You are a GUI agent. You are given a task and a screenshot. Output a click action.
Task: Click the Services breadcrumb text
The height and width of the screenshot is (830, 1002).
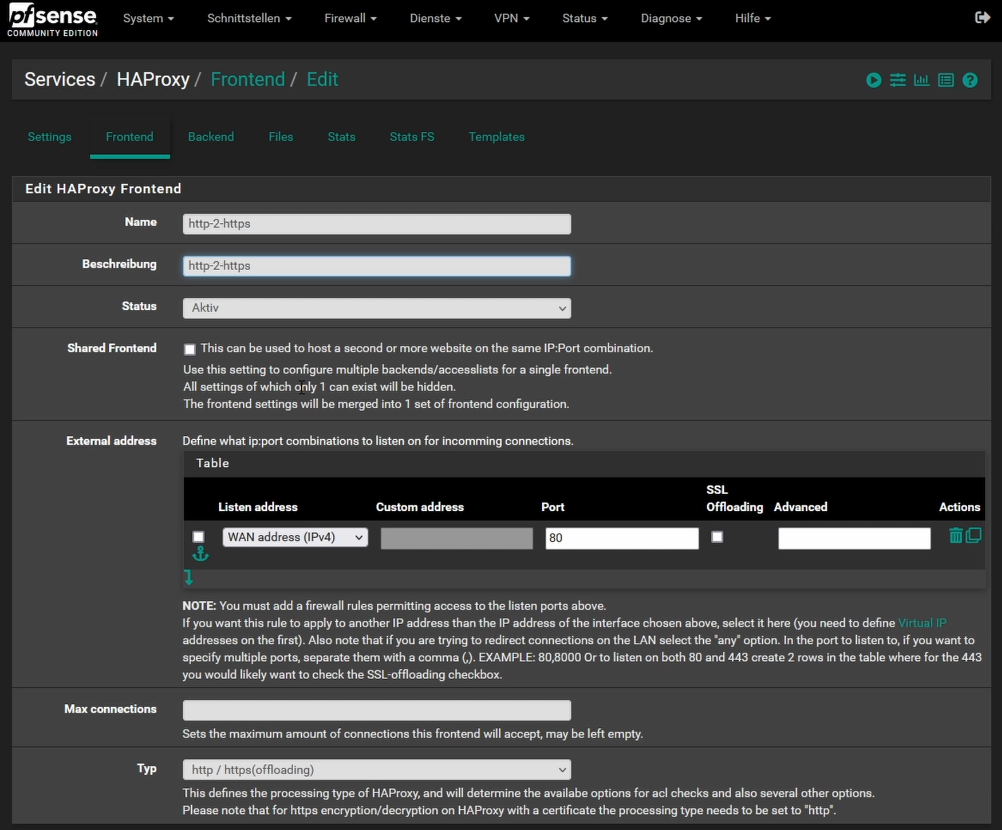tap(60, 79)
